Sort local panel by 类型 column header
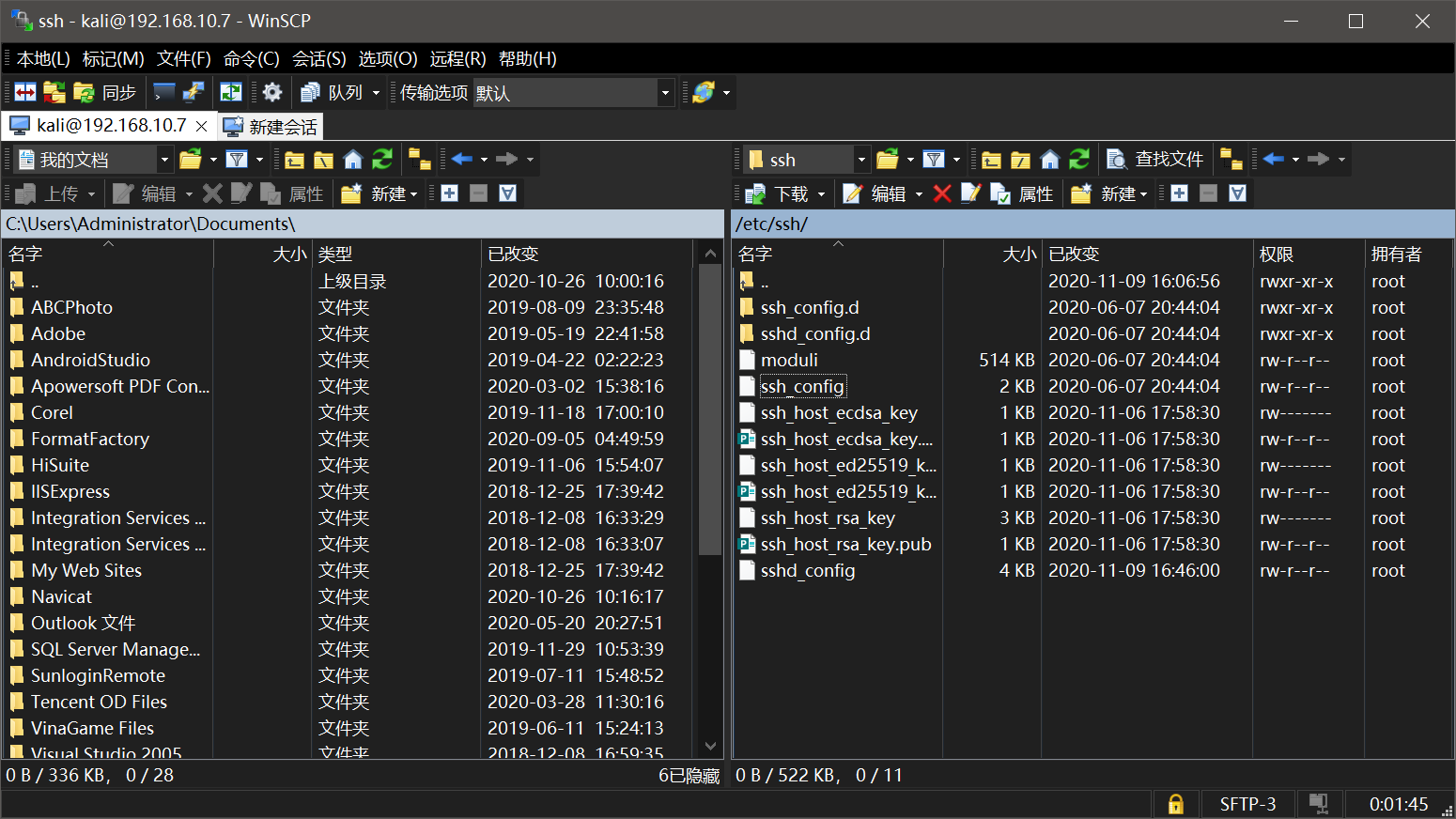The height and width of the screenshot is (819, 1456). [396, 254]
